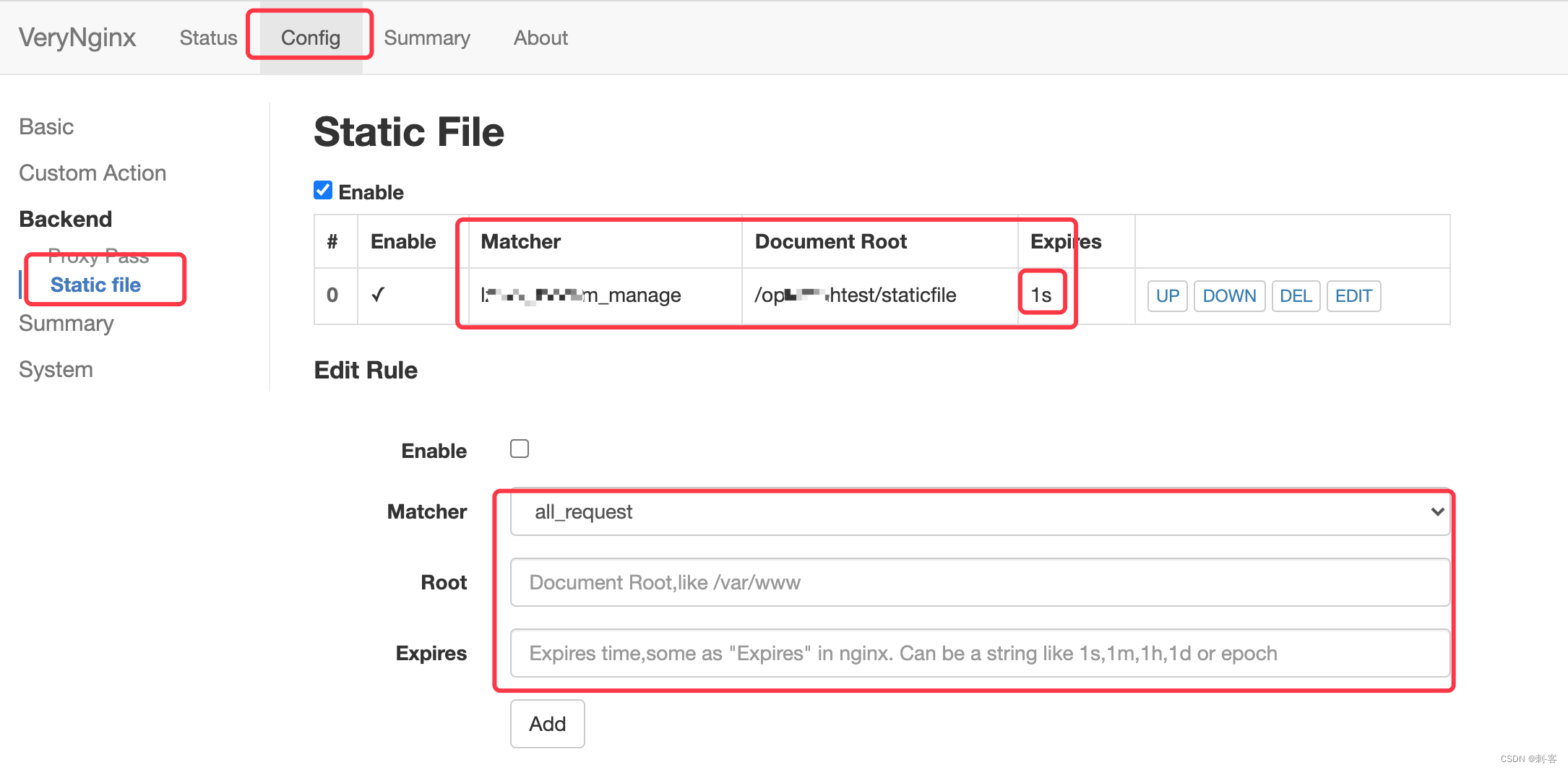Open System section in sidebar

tap(56, 369)
